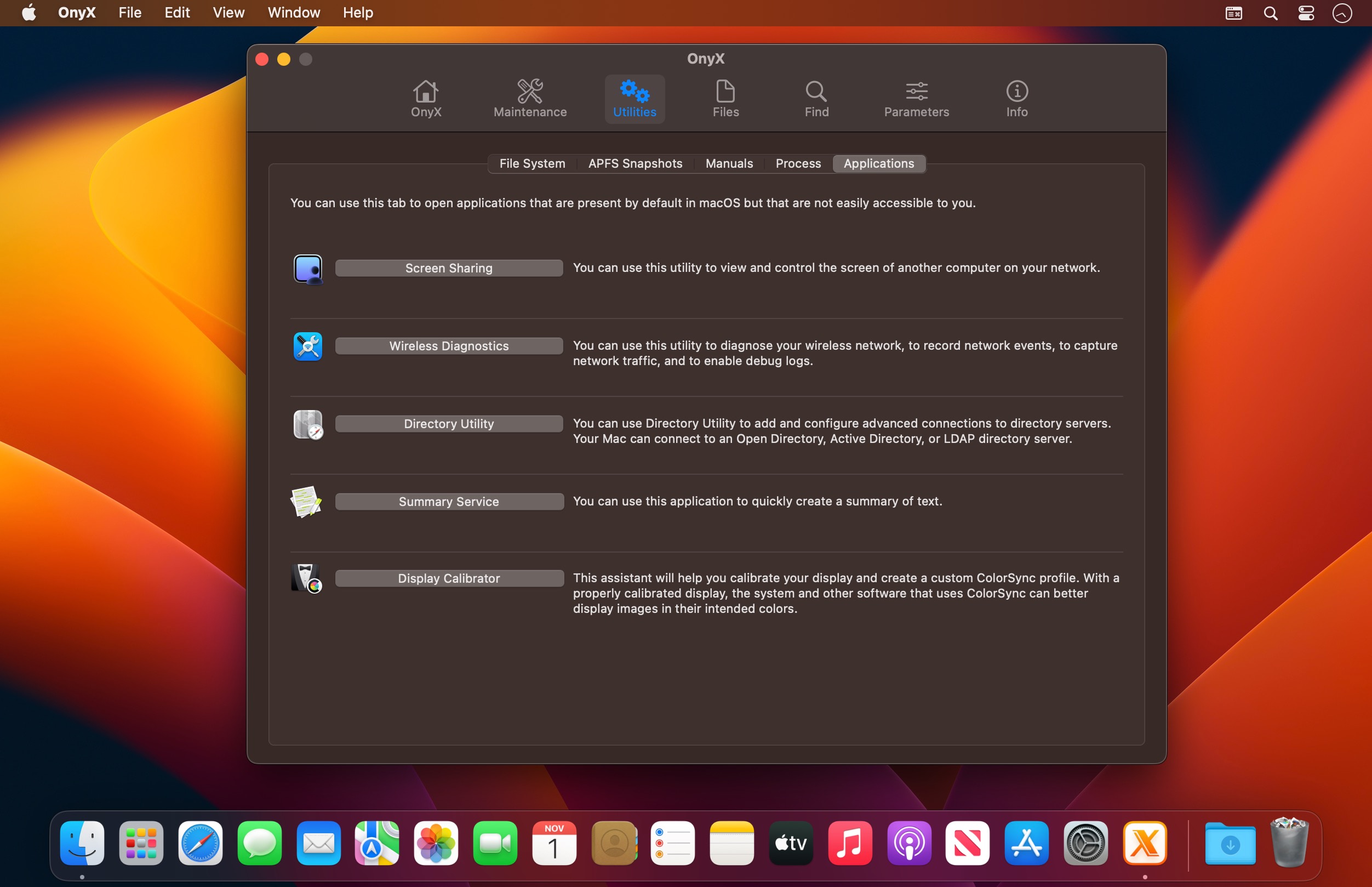The height and width of the screenshot is (887, 1372).
Task: Show the Info toolbar section
Action: click(x=1016, y=99)
